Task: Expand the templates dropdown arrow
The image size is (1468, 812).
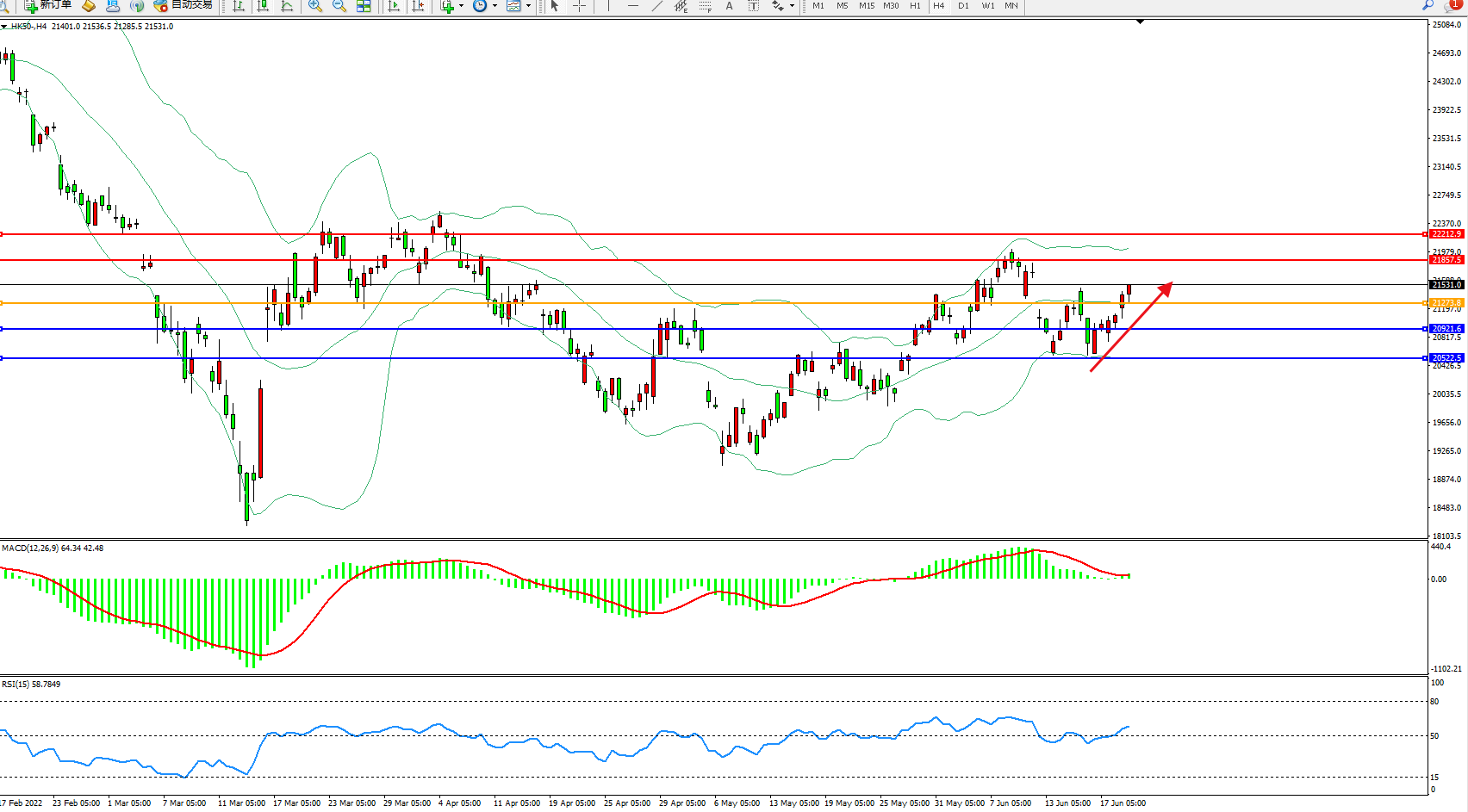Action: 528,6
